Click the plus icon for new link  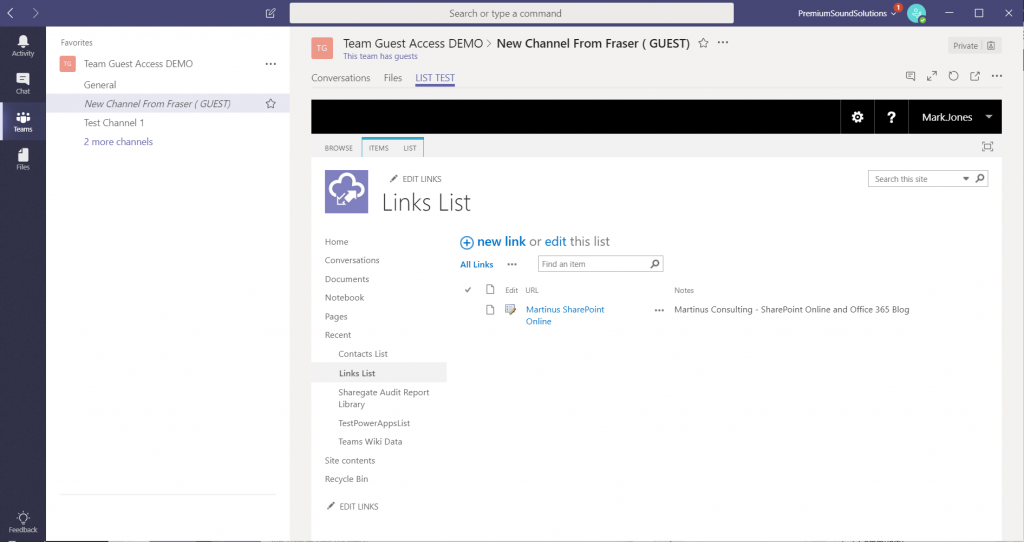pos(466,243)
